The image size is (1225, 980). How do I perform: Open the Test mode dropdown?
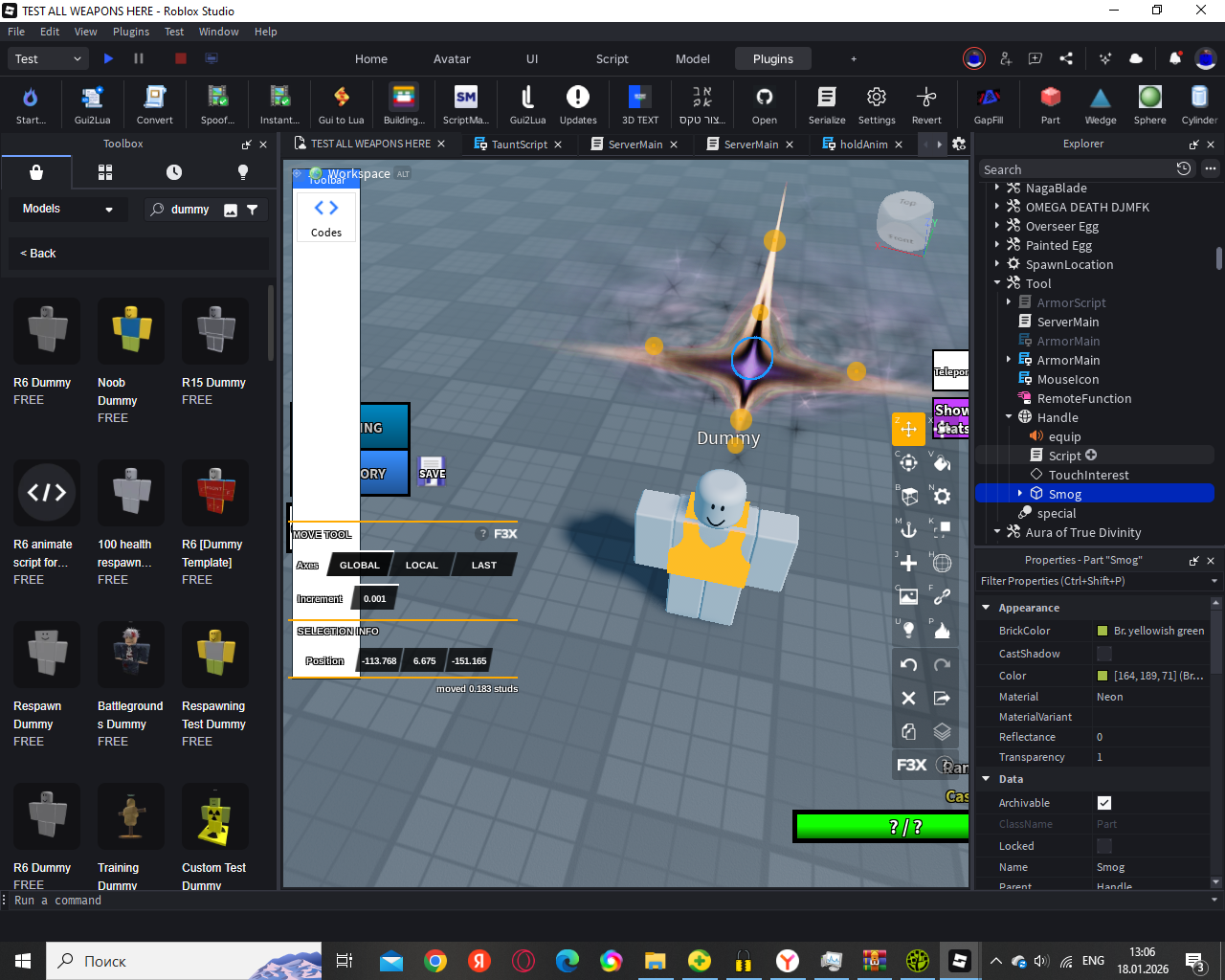(49, 58)
